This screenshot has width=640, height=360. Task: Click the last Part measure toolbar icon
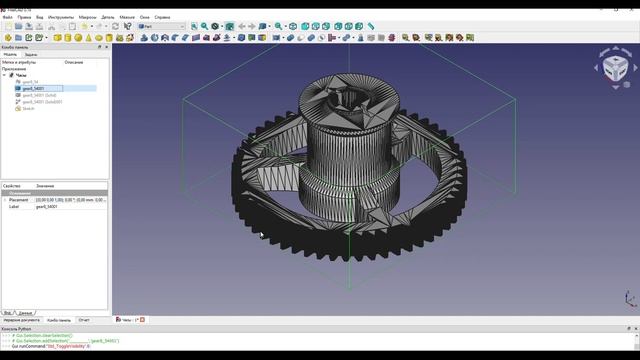pyautogui.click(x=470, y=38)
